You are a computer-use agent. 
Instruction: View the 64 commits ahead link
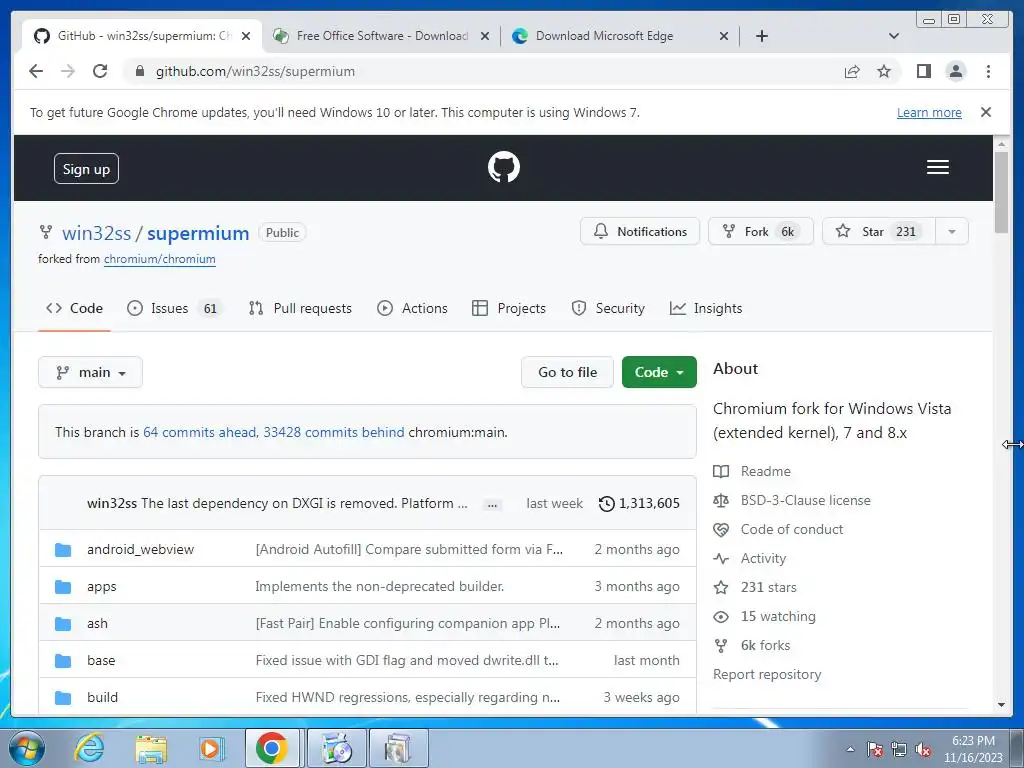(x=199, y=432)
